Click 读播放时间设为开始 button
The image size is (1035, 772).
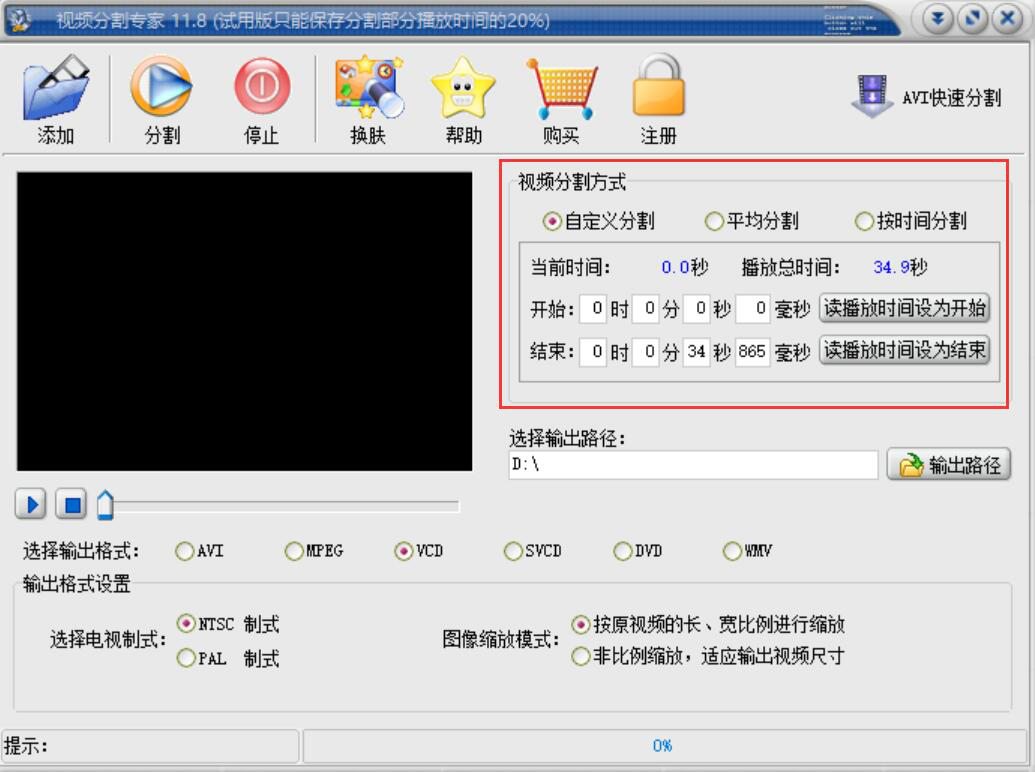point(905,310)
